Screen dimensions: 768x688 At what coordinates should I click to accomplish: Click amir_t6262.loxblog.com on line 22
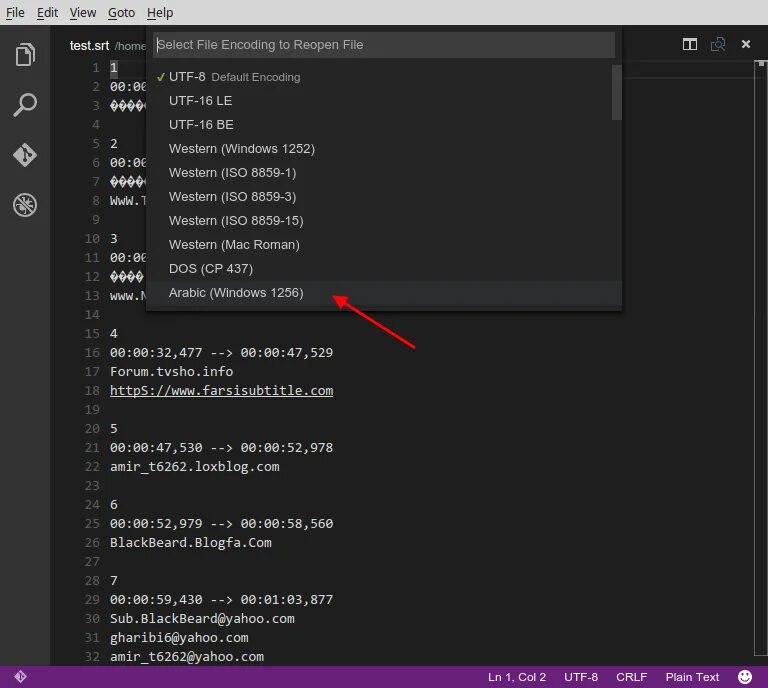[194, 466]
